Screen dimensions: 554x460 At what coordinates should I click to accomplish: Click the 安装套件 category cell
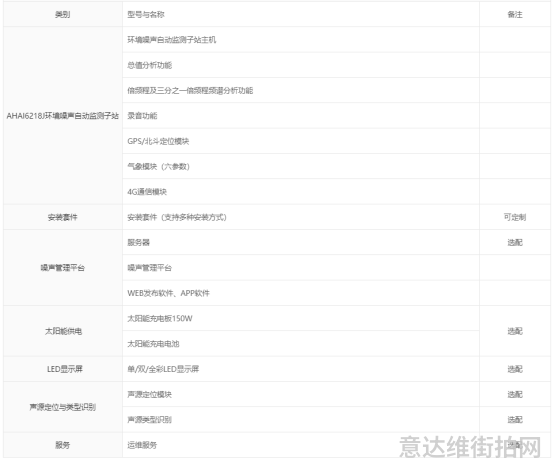click(x=63, y=217)
